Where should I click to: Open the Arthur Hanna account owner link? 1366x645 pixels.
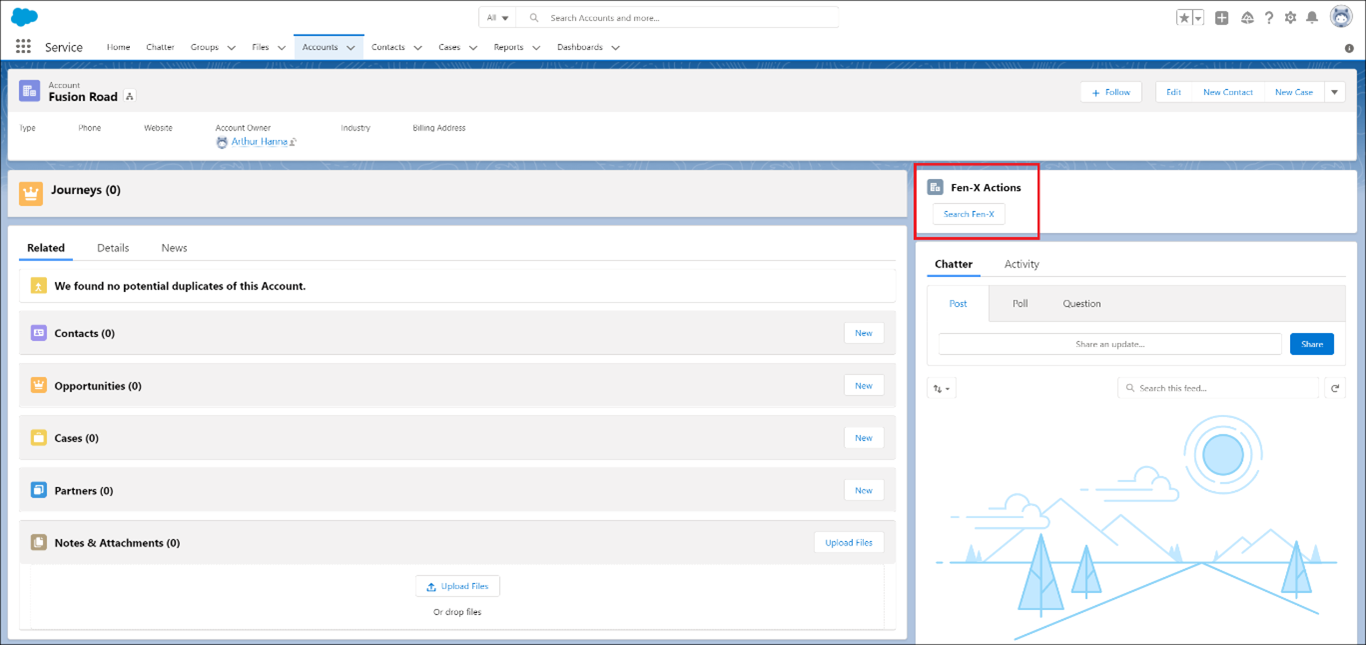click(259, 142)
